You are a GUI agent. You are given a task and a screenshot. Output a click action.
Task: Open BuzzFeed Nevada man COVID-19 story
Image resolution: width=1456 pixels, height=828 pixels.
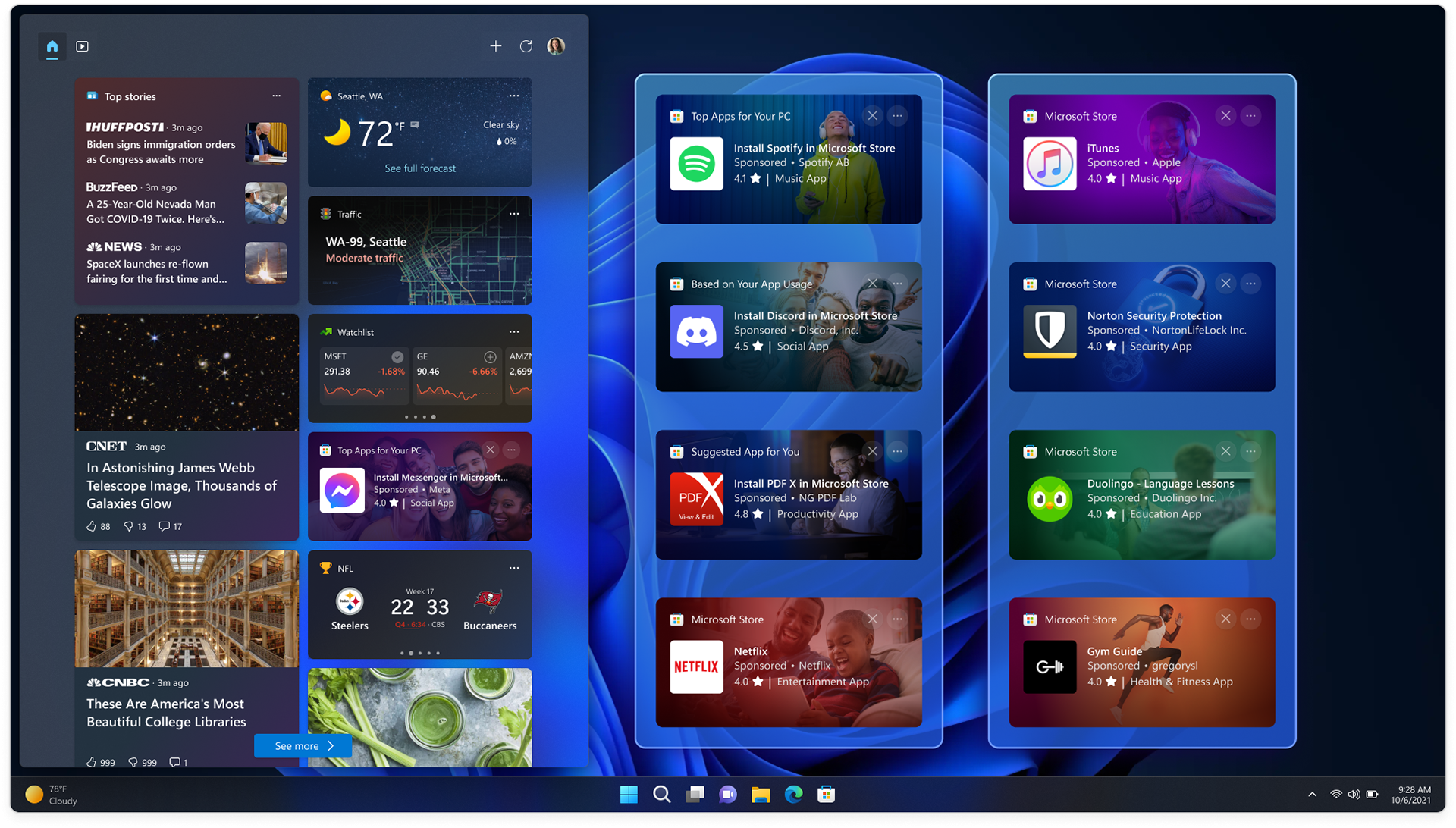tap(187, 203)
